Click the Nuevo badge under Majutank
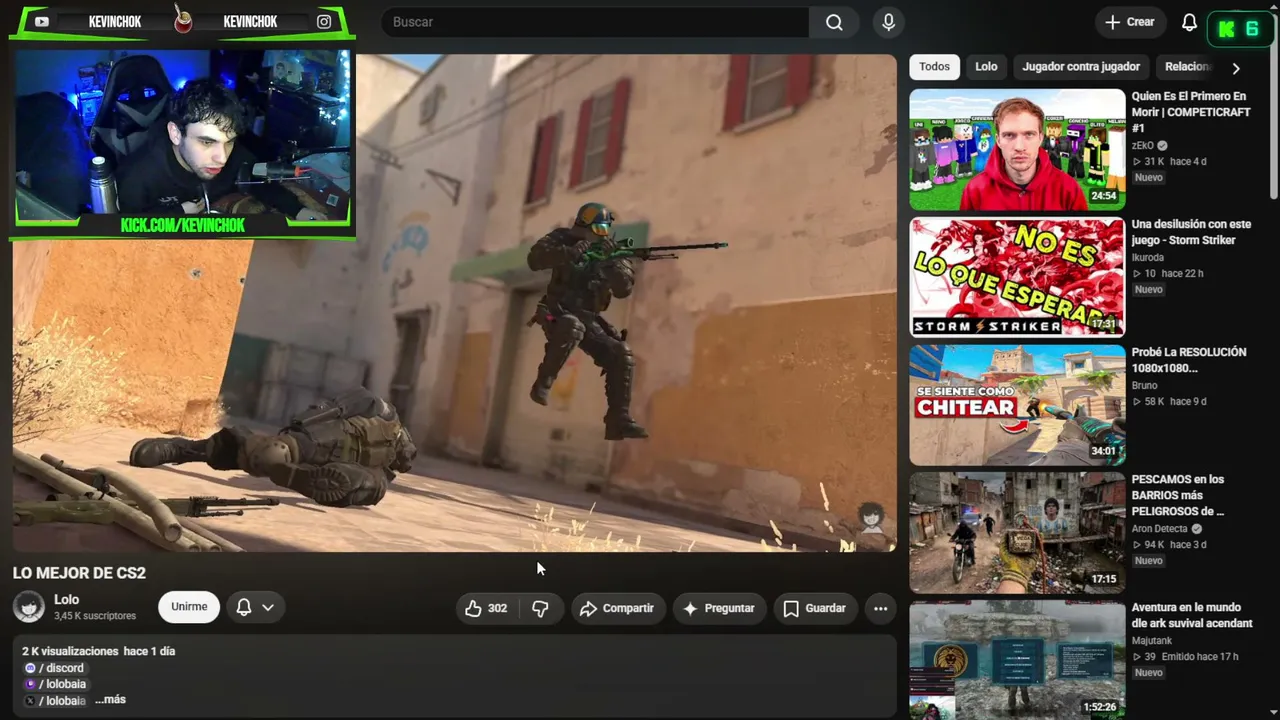The image size is (1280, 720). (x=1149, y=673)
